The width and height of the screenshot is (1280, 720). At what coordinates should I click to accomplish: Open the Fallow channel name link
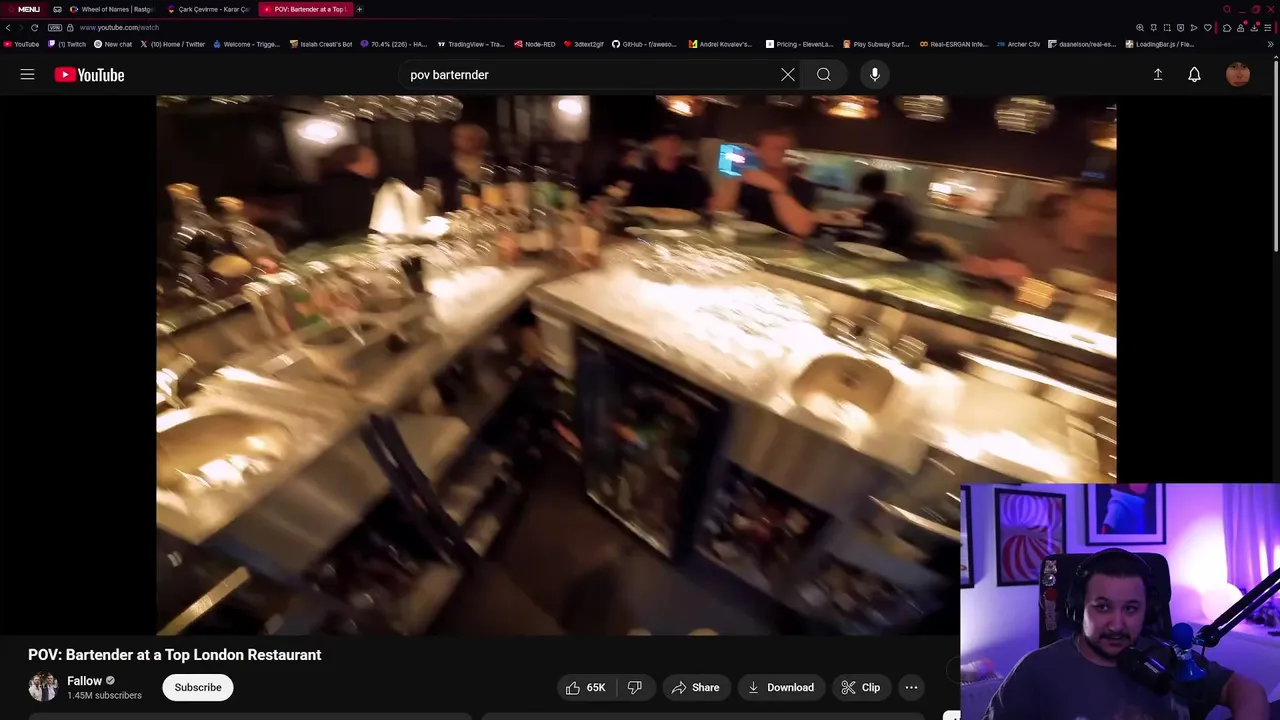[x=84, y=681]
